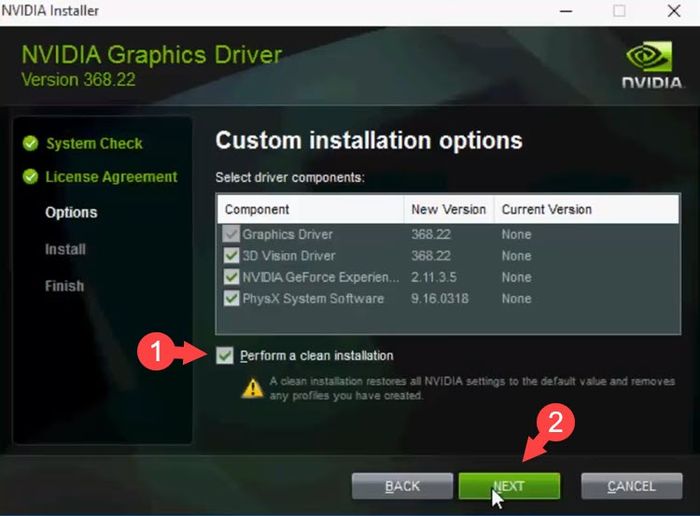The height and width of the screenshot is (516, 700).
Task: Click the CANCEL button
Action: point(632,486)
